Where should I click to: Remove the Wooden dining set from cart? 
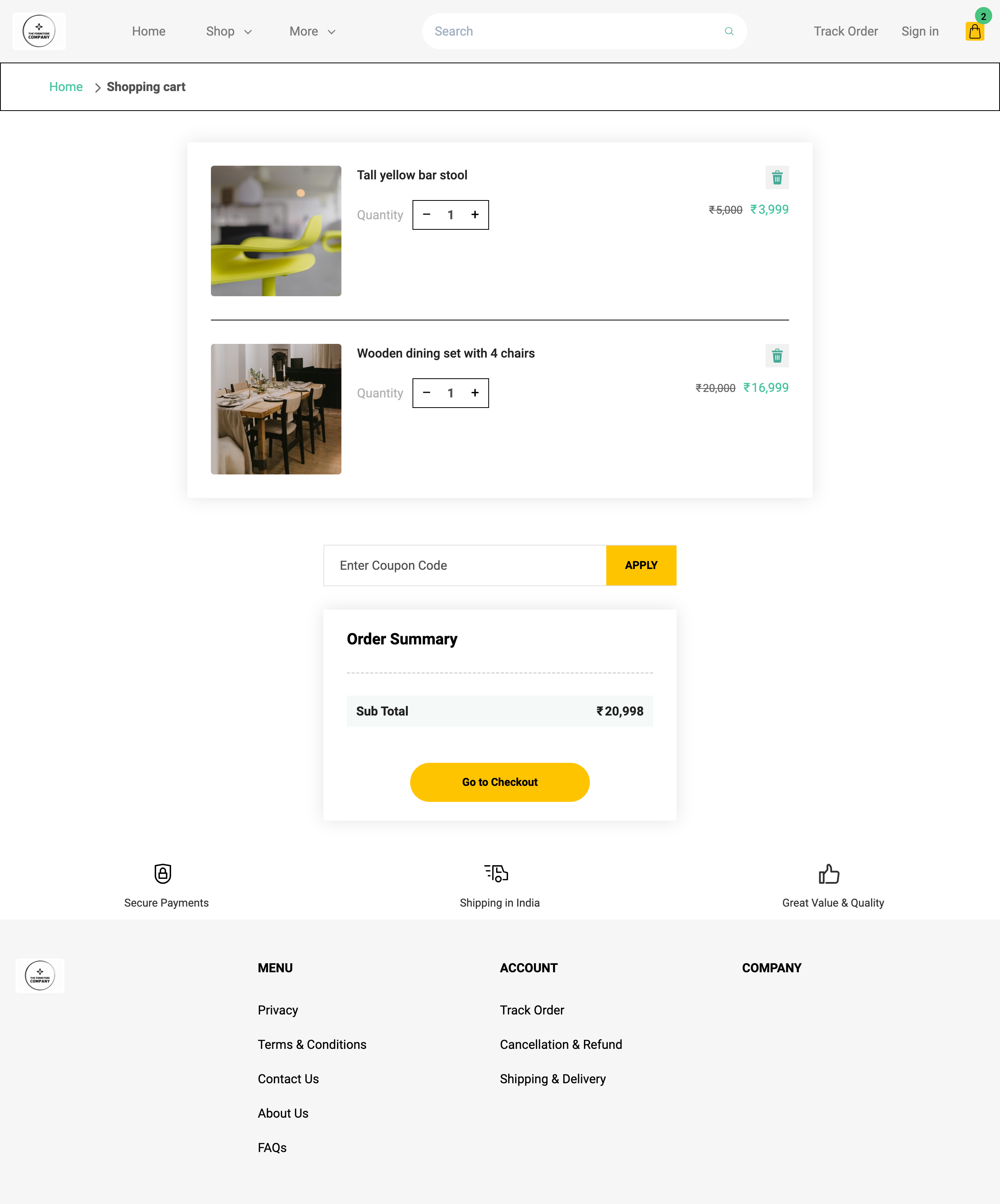(777, 356)
